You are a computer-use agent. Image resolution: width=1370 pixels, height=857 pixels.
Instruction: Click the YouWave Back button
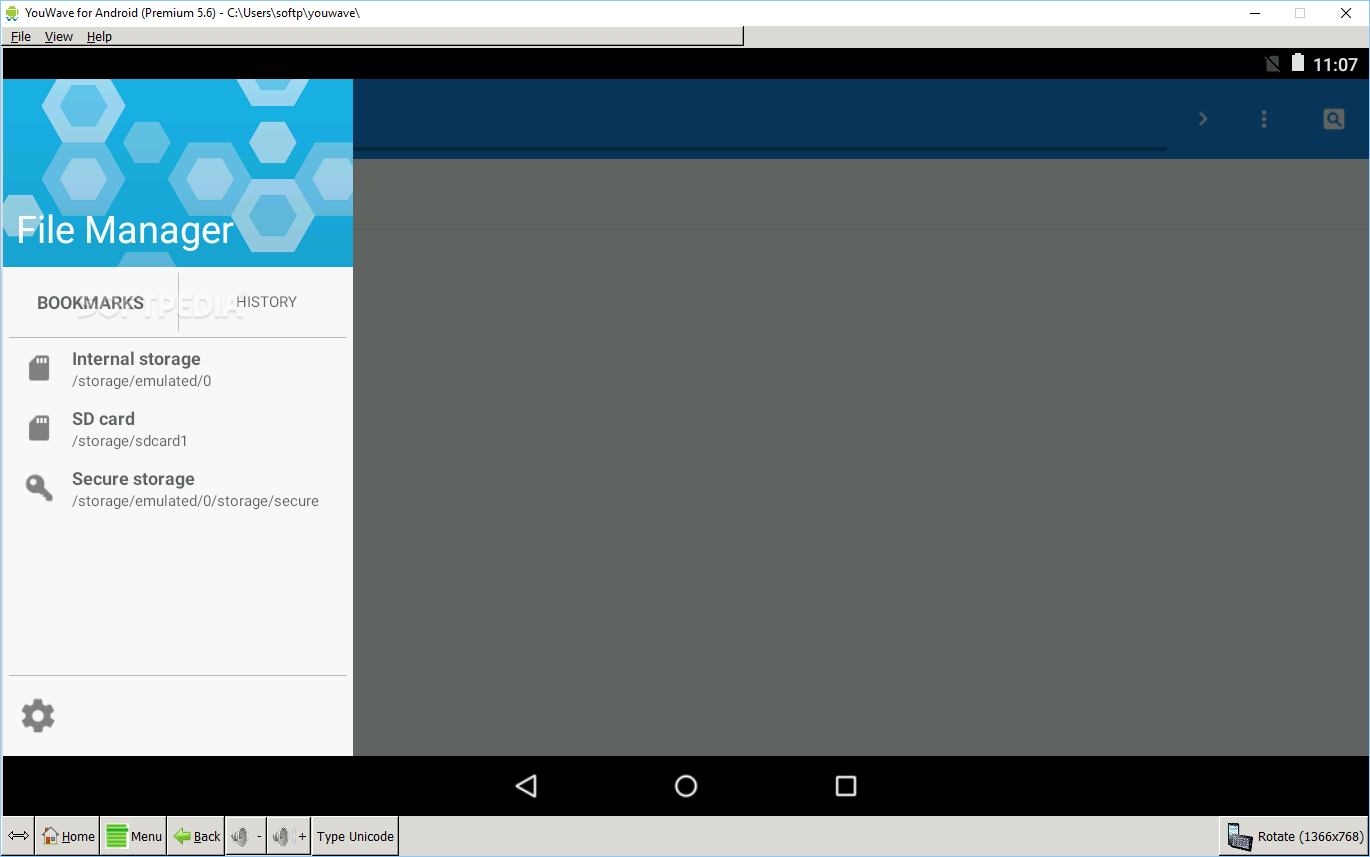coord(196,836)
